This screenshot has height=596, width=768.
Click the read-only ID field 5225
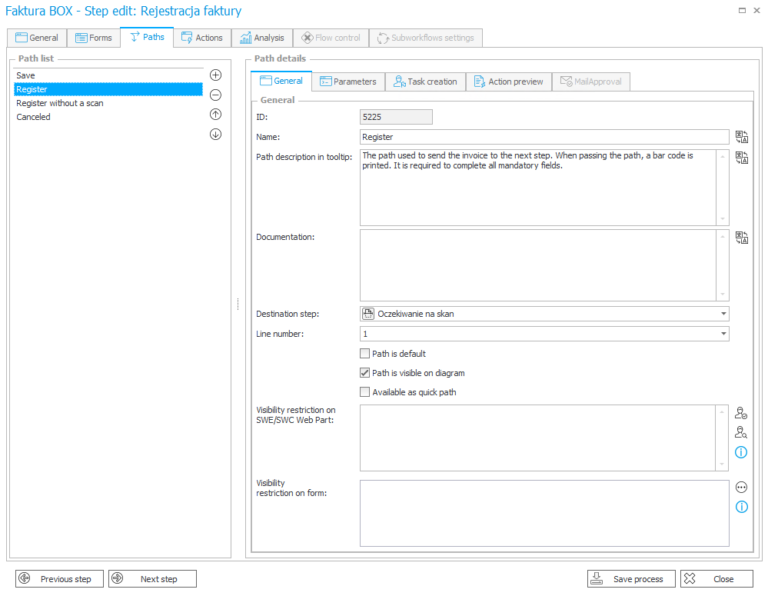point(396,117)
